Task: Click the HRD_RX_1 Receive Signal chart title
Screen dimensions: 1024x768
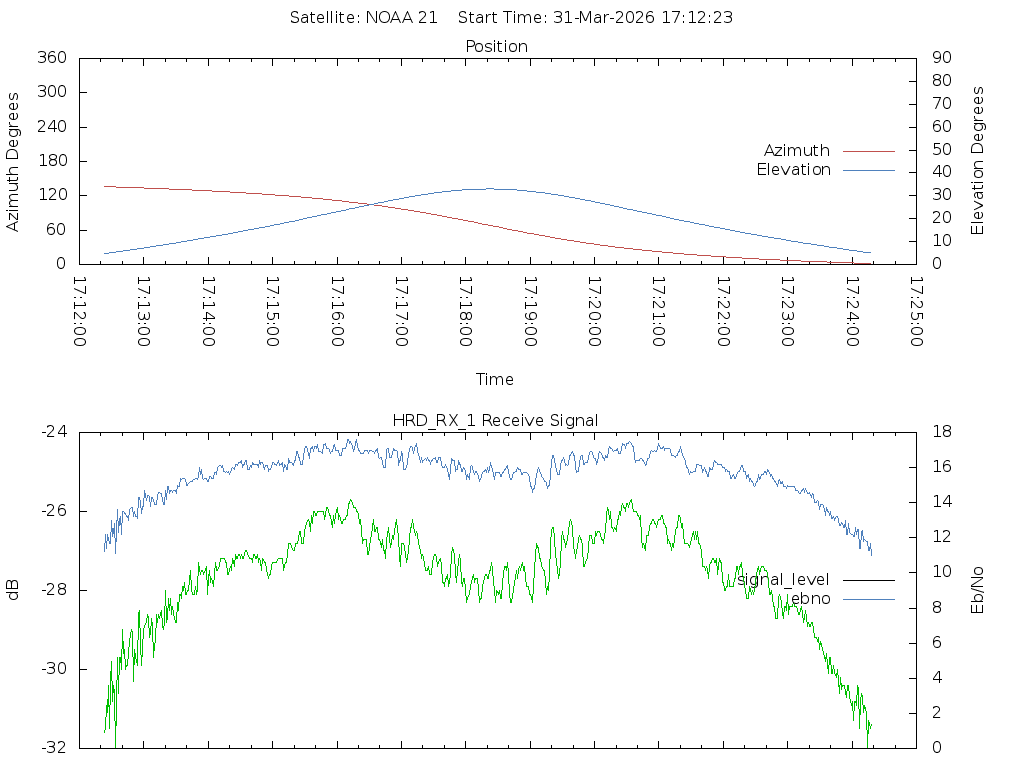Action: [497, 420]
